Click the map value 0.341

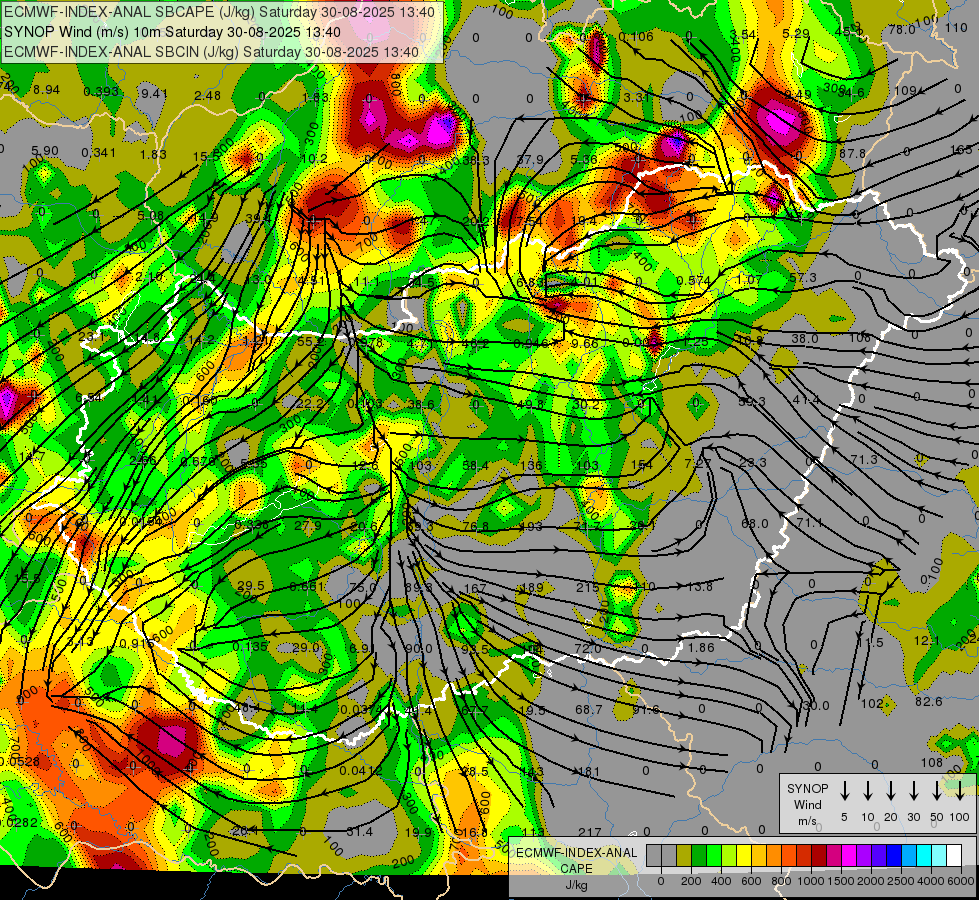pos(99,152)
